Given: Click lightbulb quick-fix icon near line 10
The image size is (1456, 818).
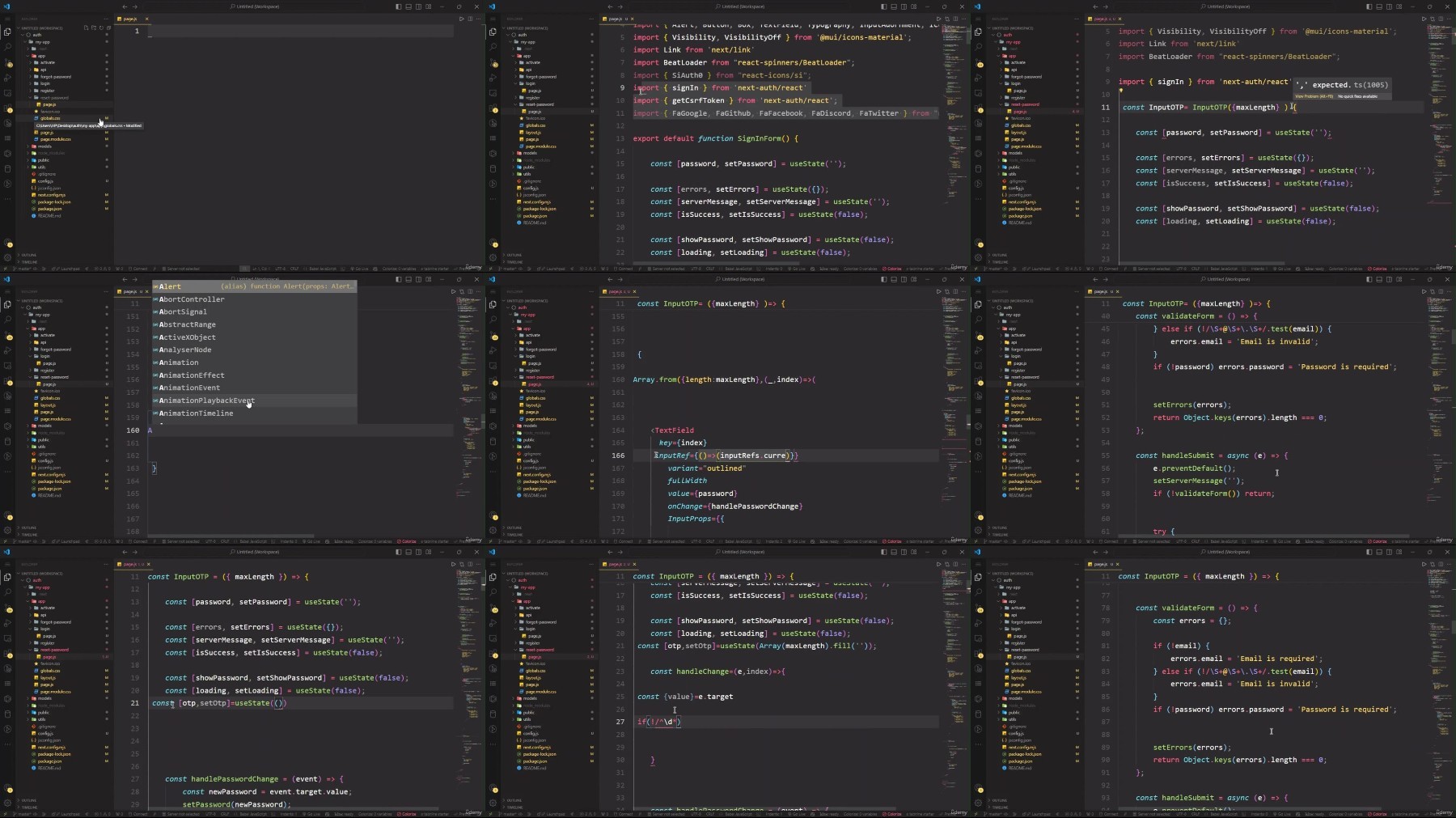Looking at the screenshot, I should pos(1120,91).
